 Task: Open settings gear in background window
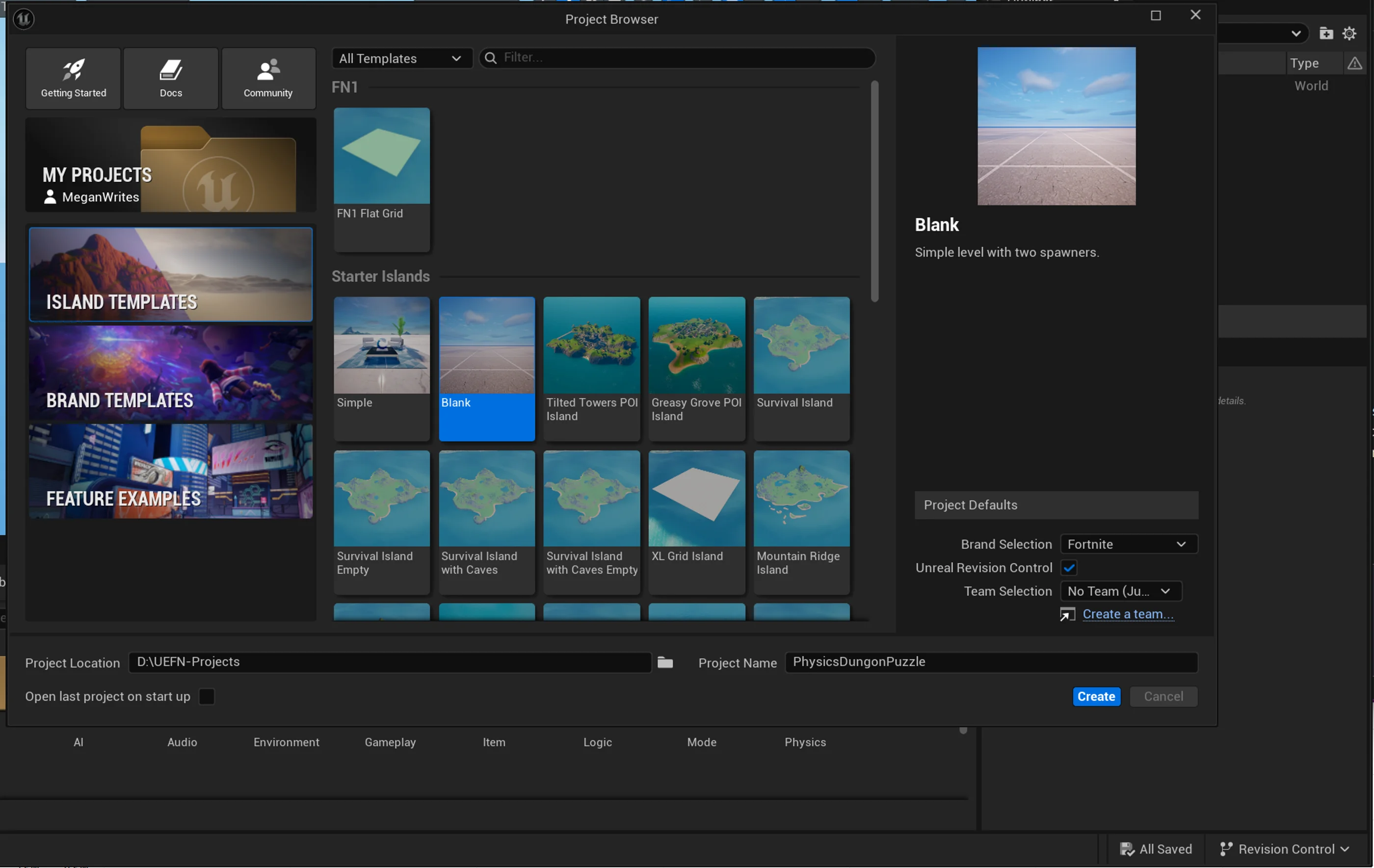pos(1349,33)
